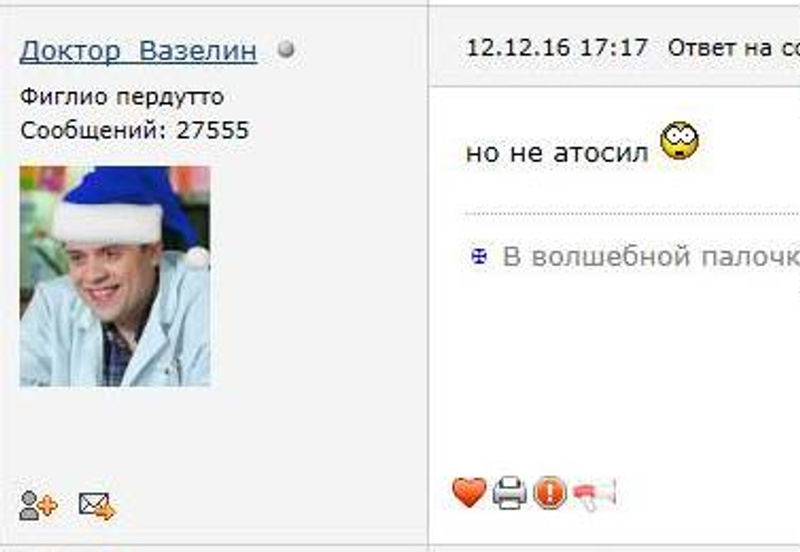Follow the "Ответ на со..." reply link

[x=734, y=48]
